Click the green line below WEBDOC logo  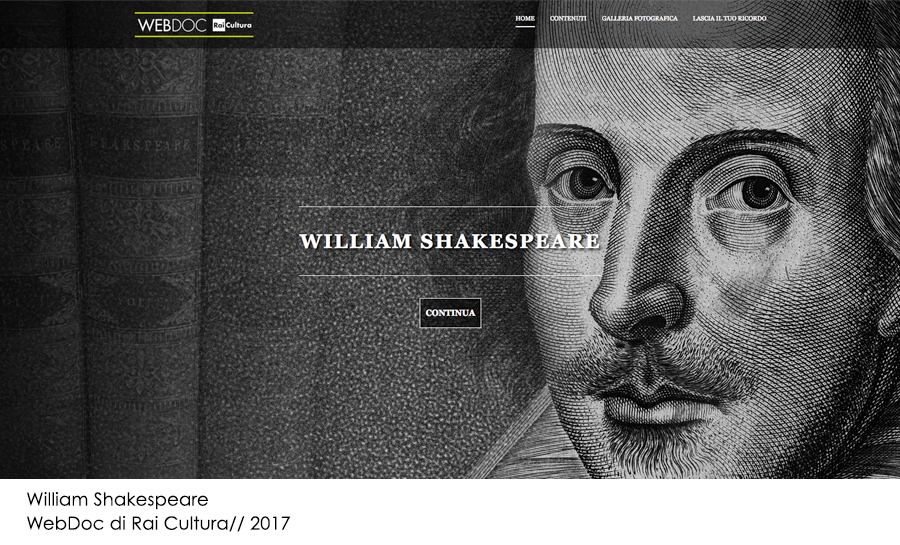point(194,37)
